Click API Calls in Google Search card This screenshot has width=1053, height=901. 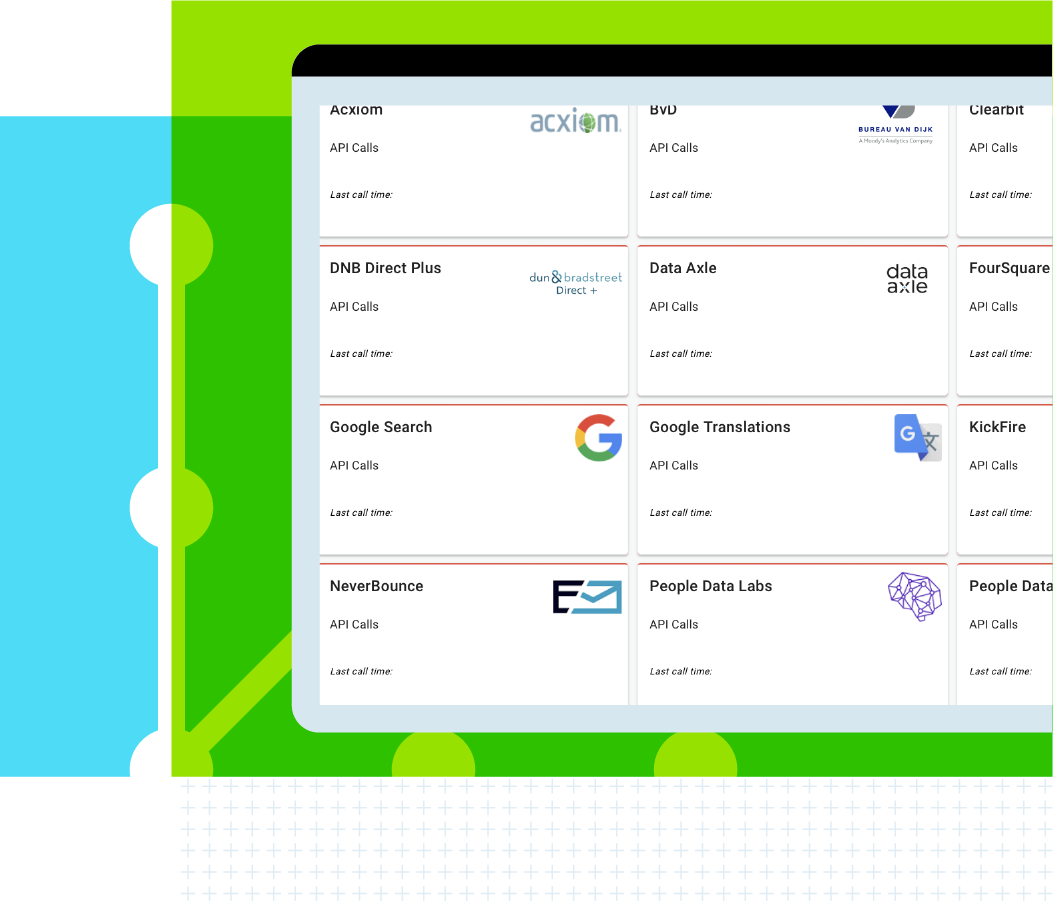354,466
